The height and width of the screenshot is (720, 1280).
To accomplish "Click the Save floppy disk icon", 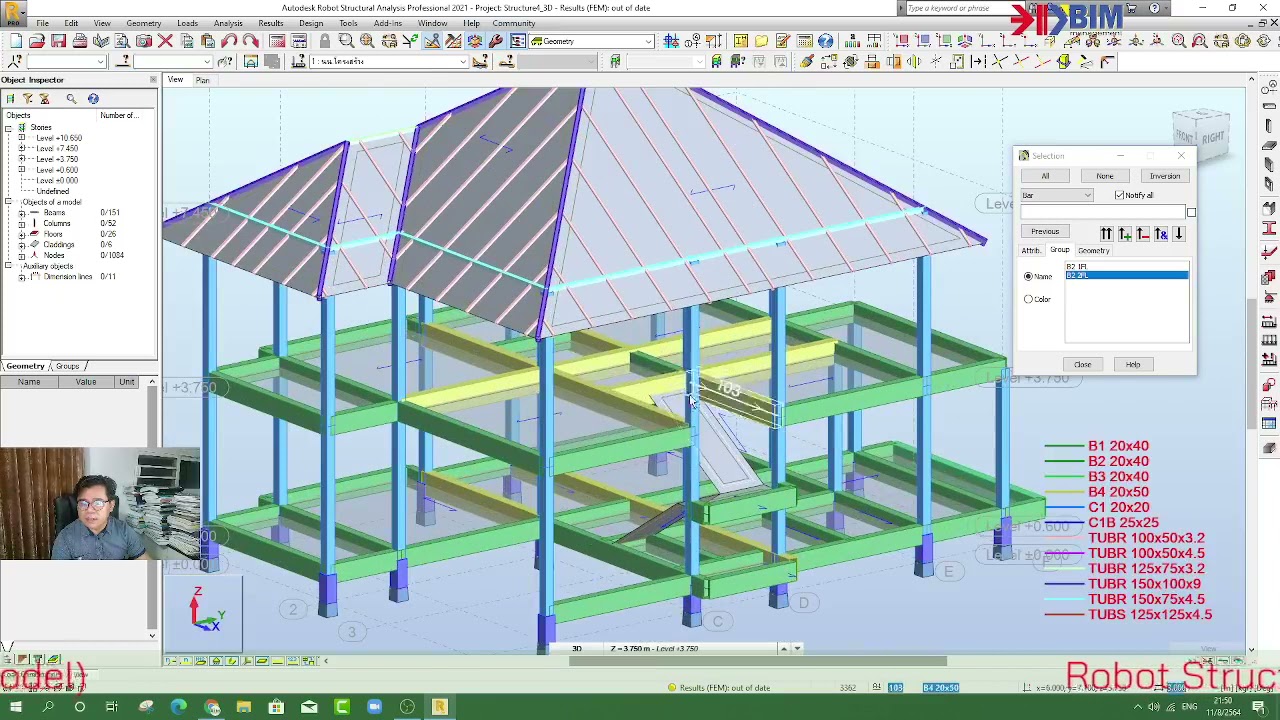I will click(x=58, y=41).
